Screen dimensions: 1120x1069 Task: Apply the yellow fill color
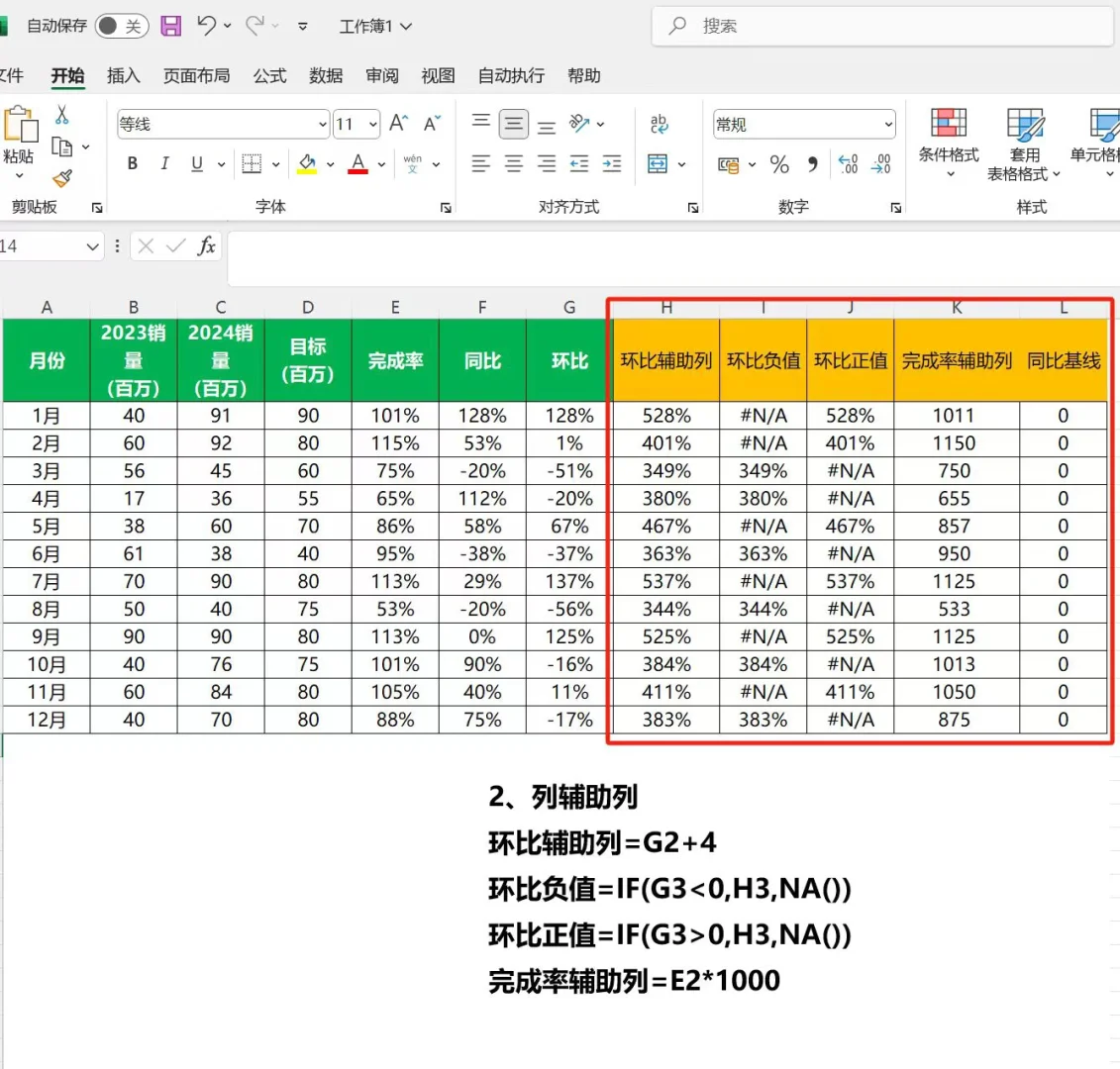pos(307,164)
